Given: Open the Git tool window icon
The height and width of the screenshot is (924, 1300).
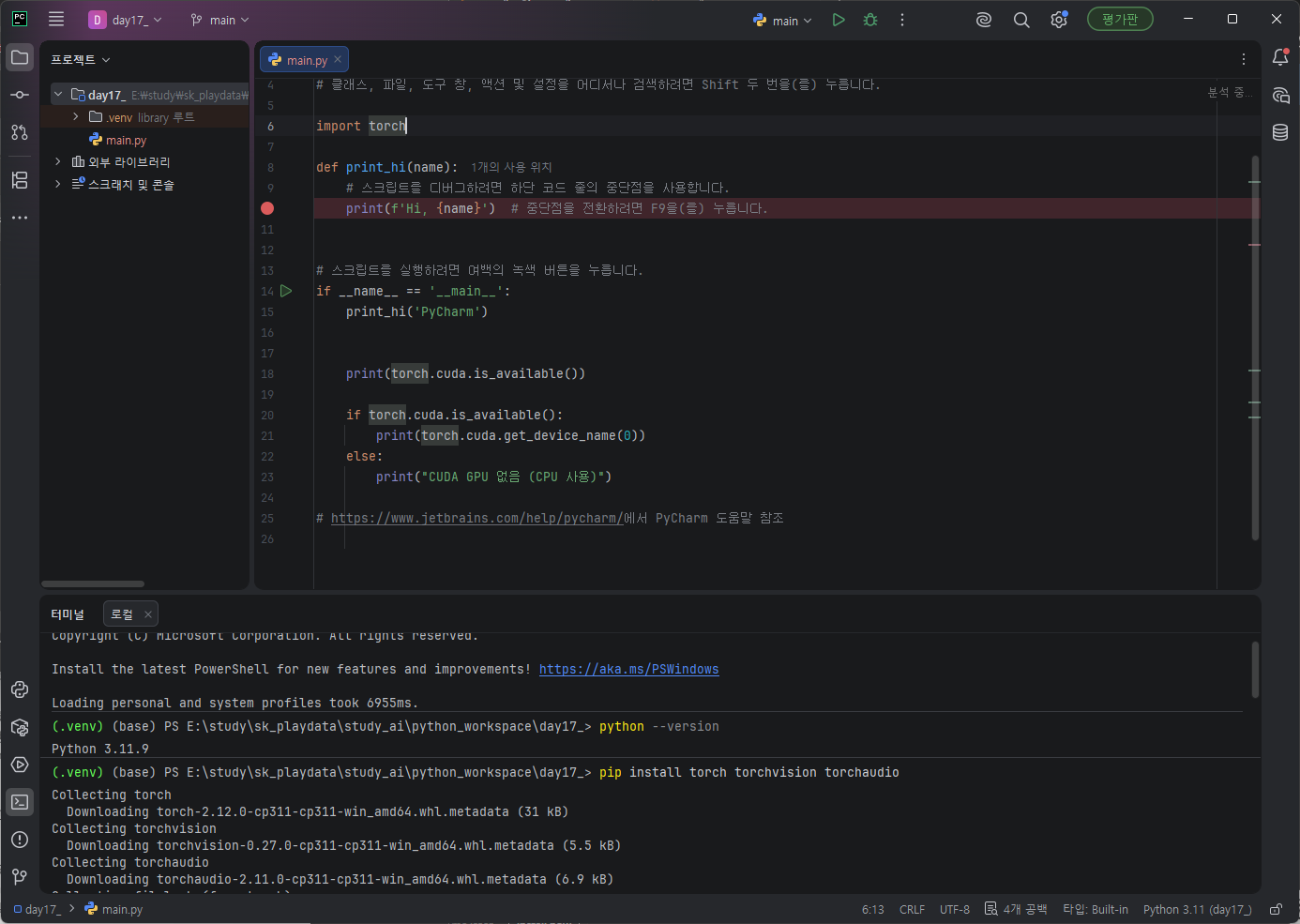Looking at the screenshot, I should pos(20,877).
